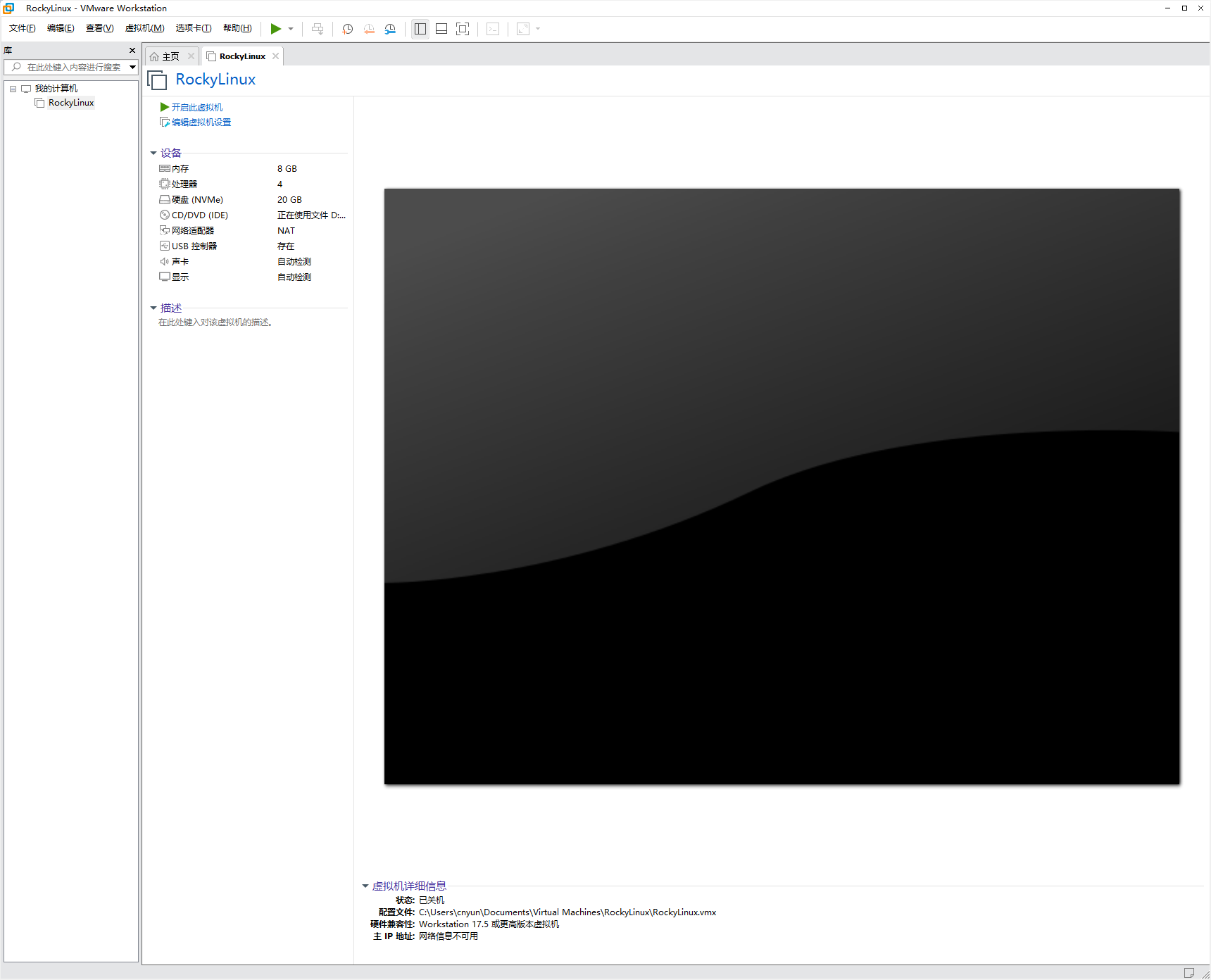1211x980 pixels.
Task: Open the power options dropdown arrow
Action: (291, 29)
